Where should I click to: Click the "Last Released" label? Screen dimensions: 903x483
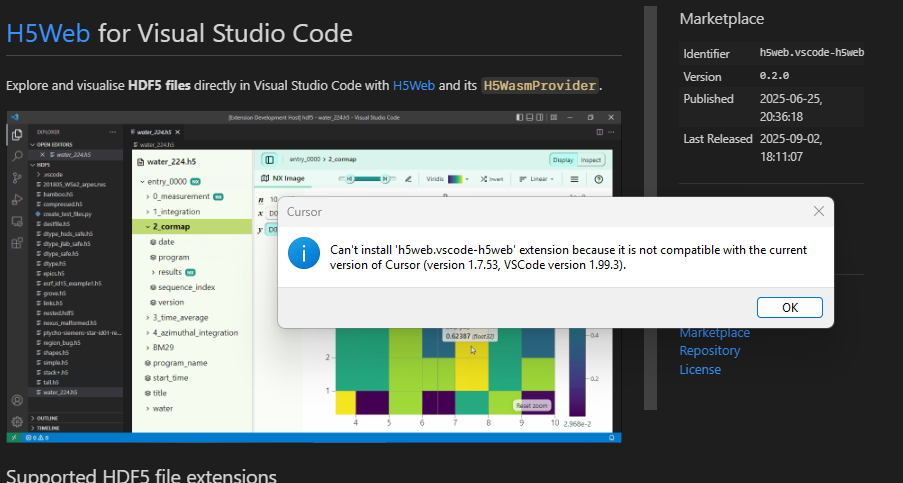718,139
